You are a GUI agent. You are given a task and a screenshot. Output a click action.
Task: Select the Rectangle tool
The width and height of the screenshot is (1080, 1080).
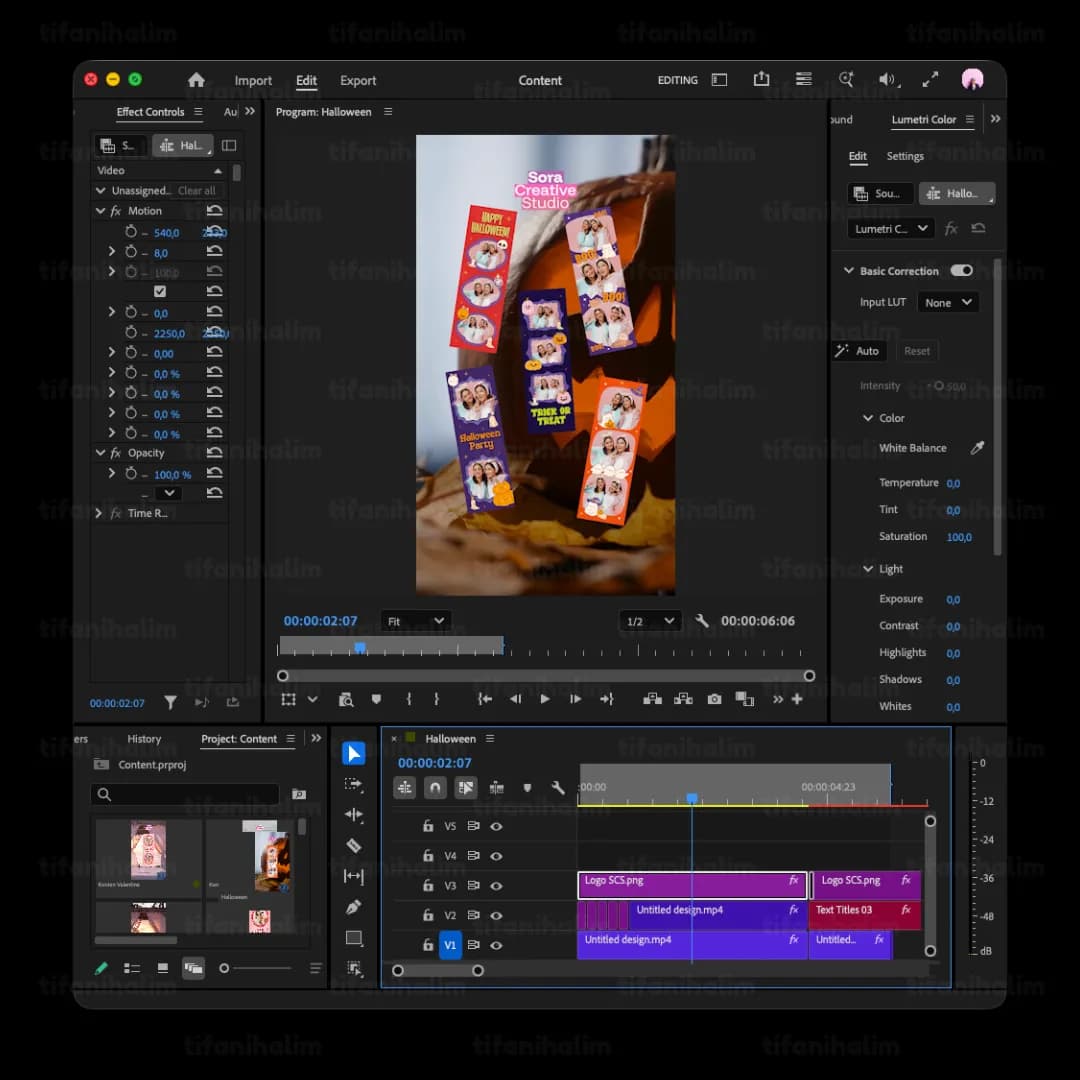[353, 938]
